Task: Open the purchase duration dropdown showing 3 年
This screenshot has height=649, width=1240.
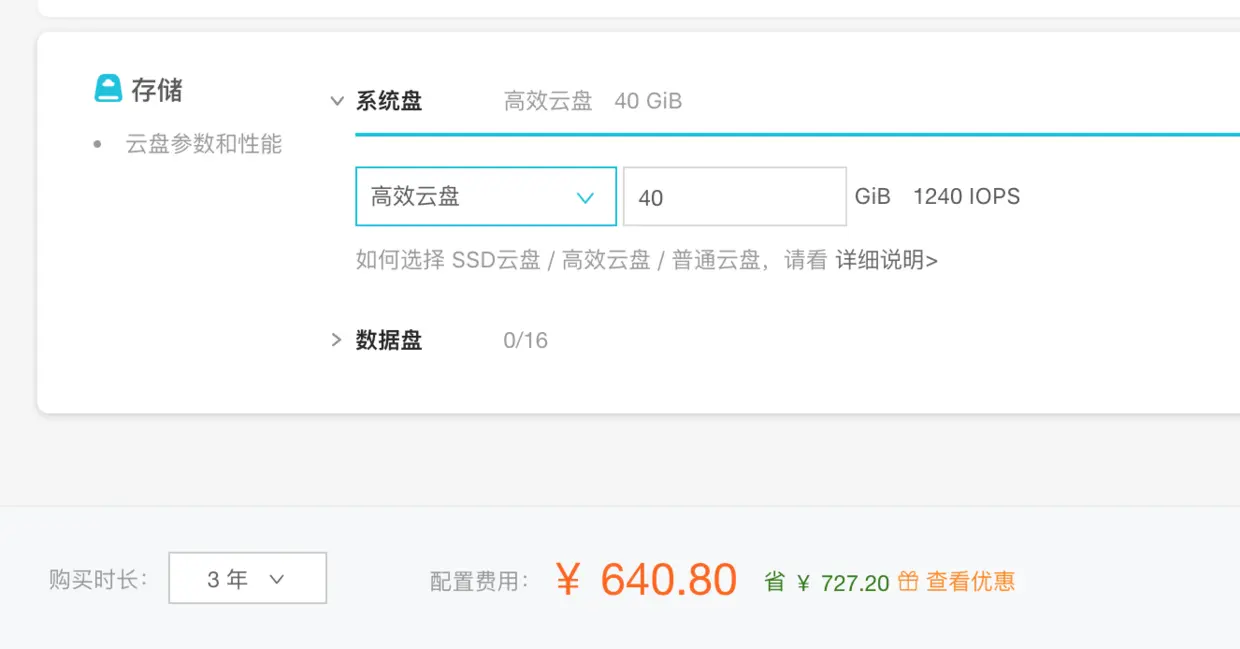Action: (x=247, y=578)
